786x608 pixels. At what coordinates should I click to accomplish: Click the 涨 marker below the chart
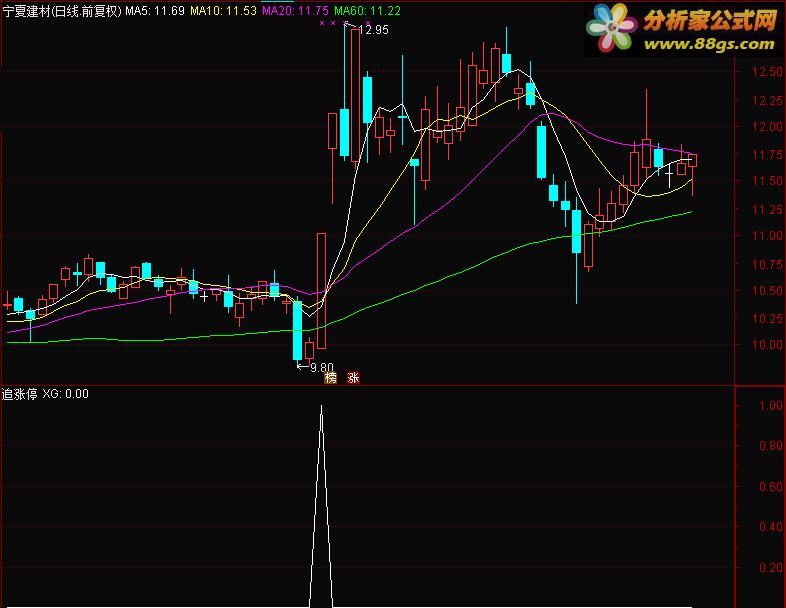click(x=353, y=377)
